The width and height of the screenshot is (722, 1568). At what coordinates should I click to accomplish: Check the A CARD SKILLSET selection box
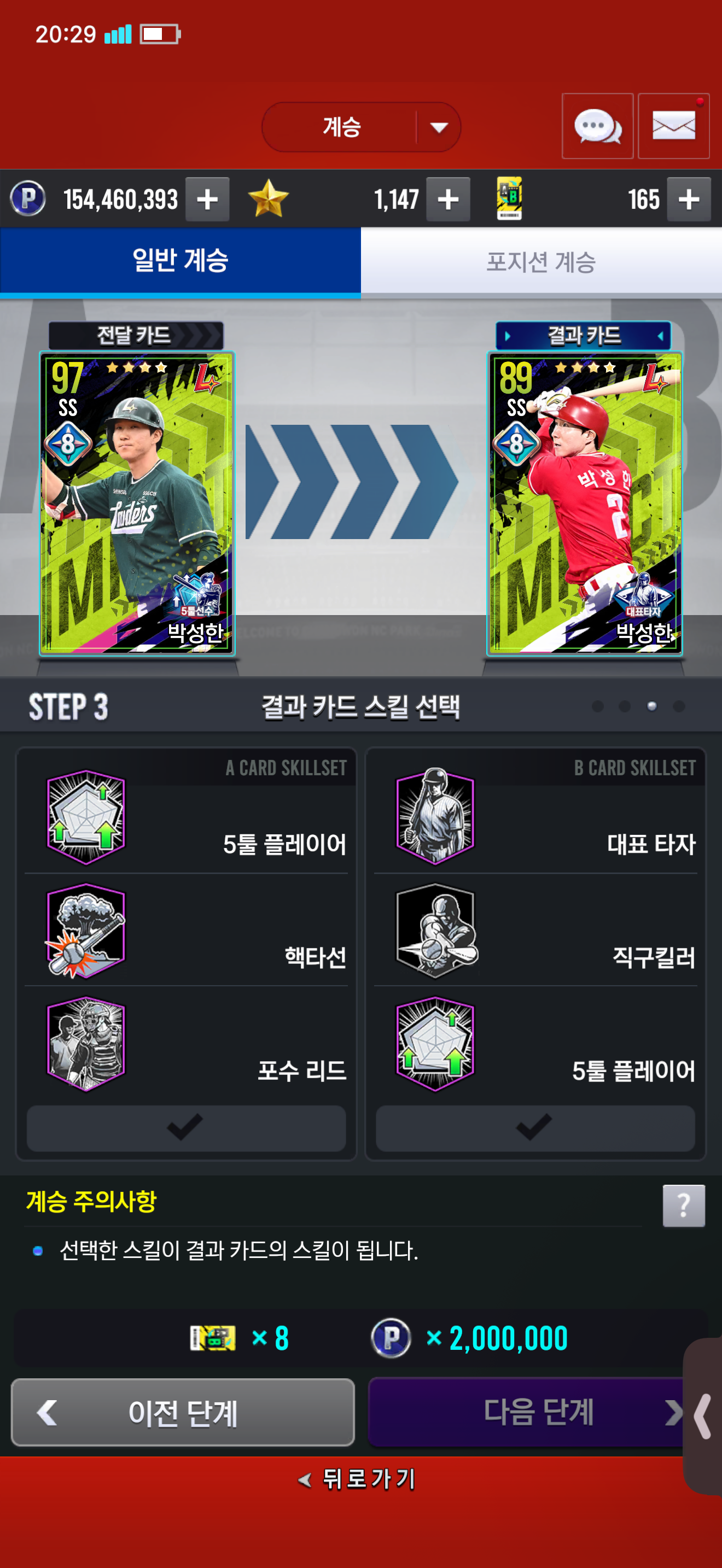(187, 1128)
